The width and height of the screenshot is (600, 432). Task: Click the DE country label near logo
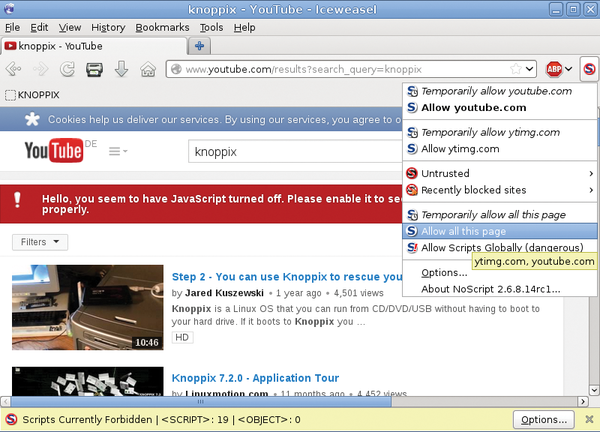(91, 144)
